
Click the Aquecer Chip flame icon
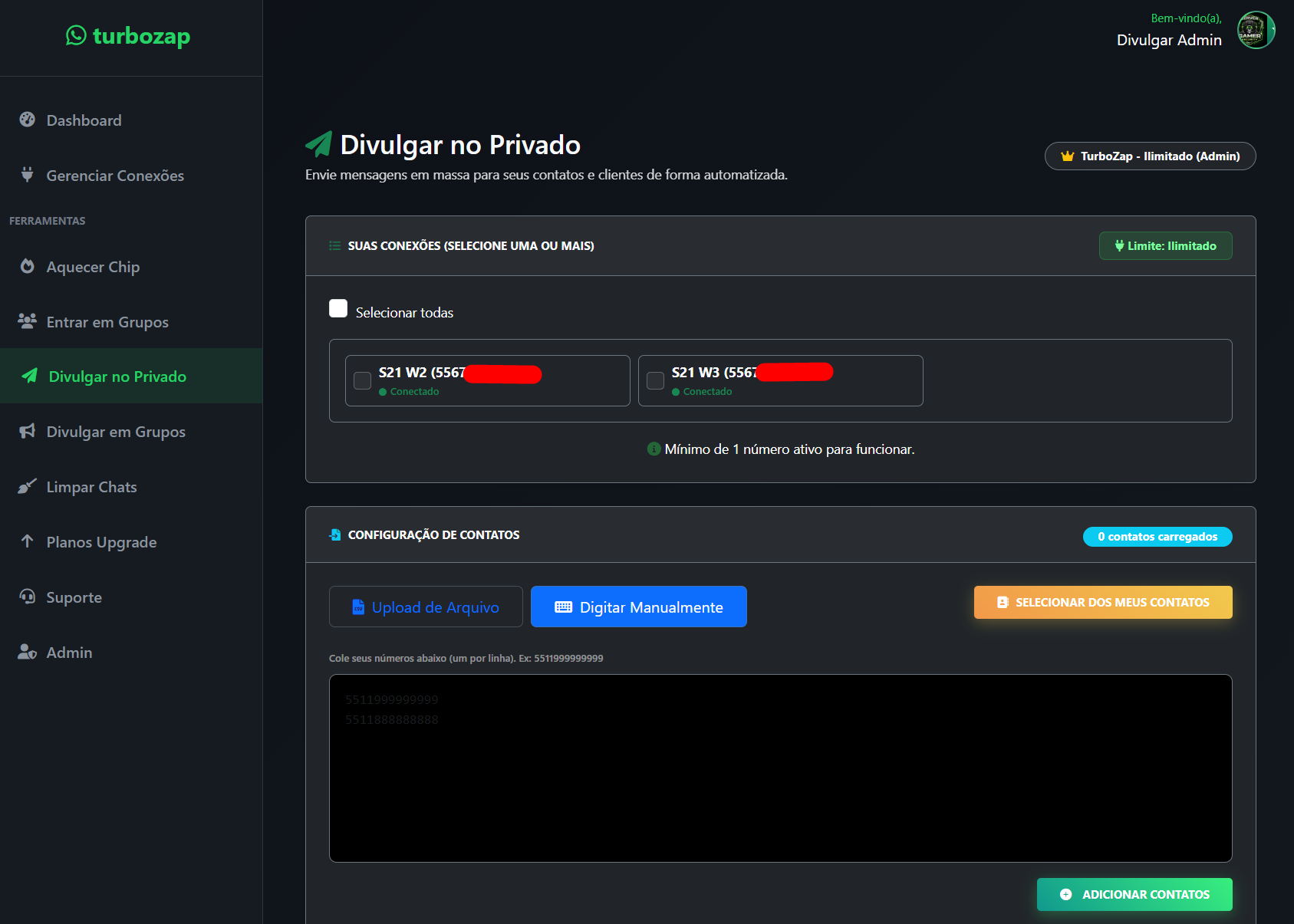click(28, 266)
